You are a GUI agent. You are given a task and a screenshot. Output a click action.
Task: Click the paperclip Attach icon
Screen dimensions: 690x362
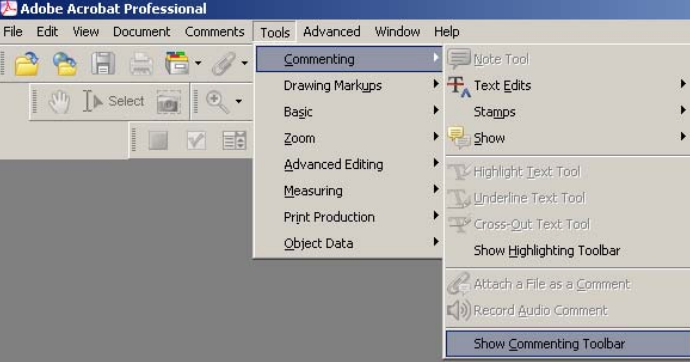224,64
